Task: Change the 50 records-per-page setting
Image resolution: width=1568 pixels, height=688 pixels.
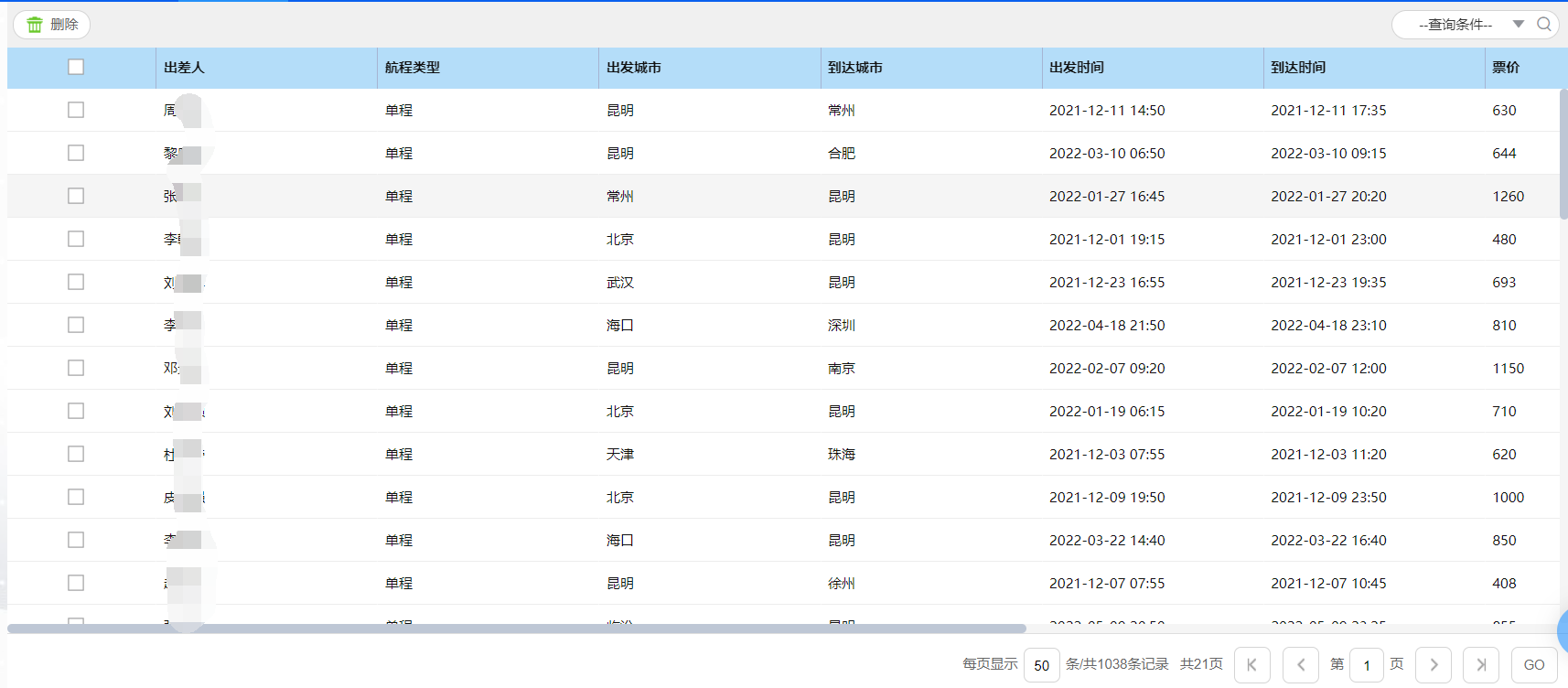Action: point(1041,665)
